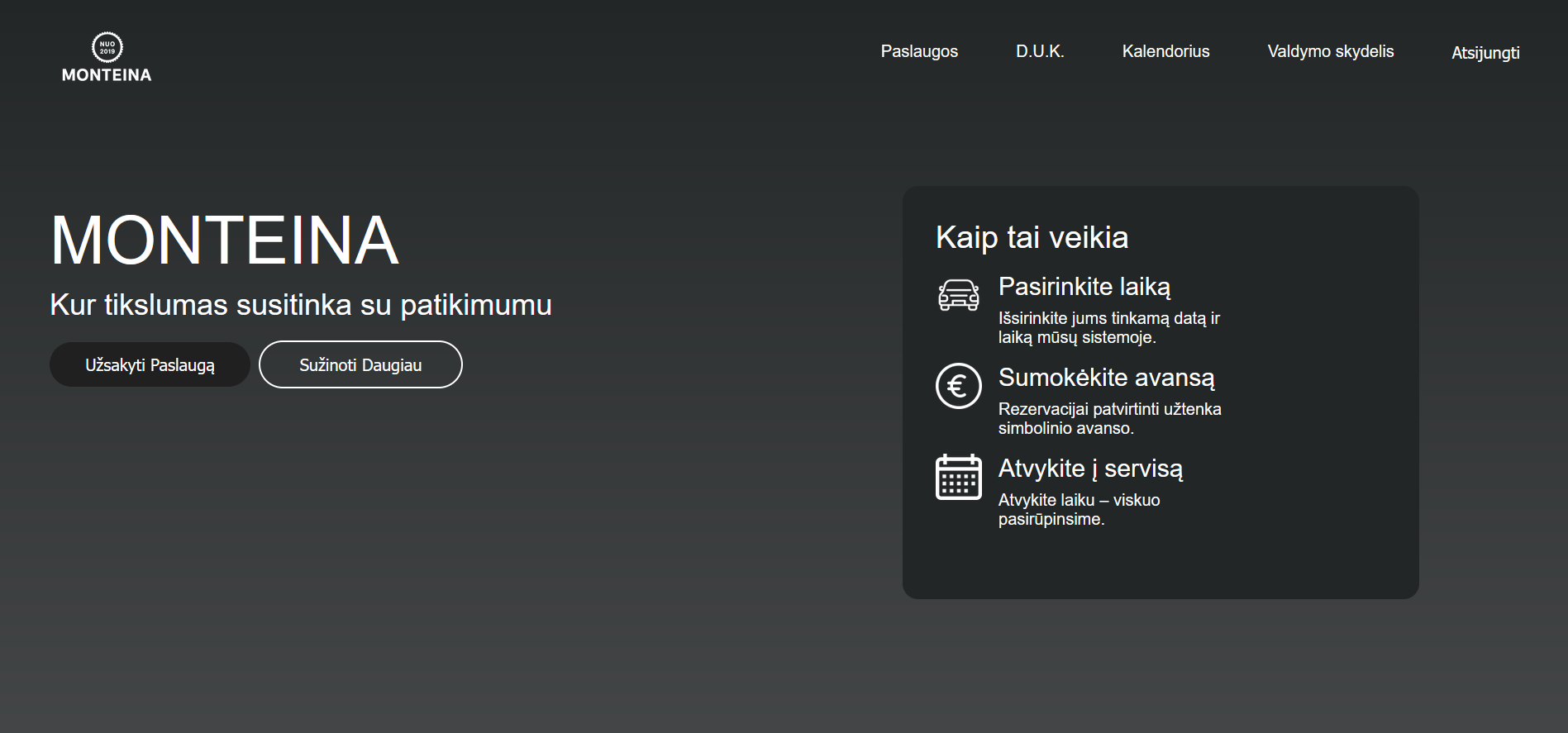
Task: Click the MONTEINA logo text in header
Action: tap(107, 75)
